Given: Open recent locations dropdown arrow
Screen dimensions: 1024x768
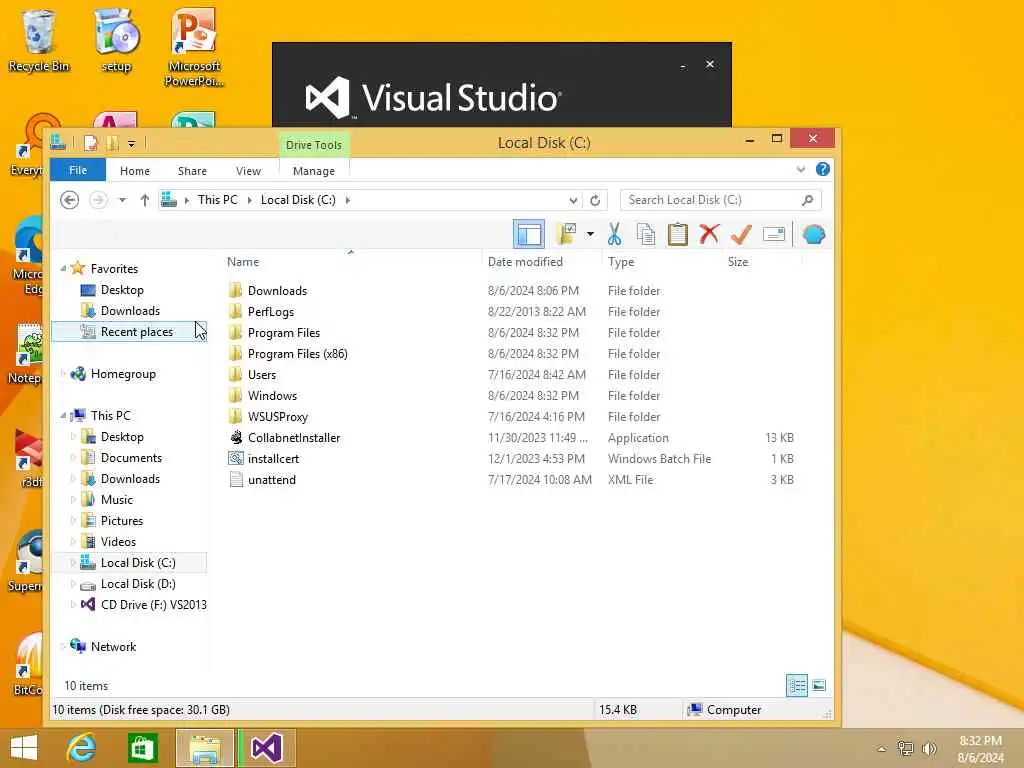Looking at the screenshot, I should [x=122, y=200].
